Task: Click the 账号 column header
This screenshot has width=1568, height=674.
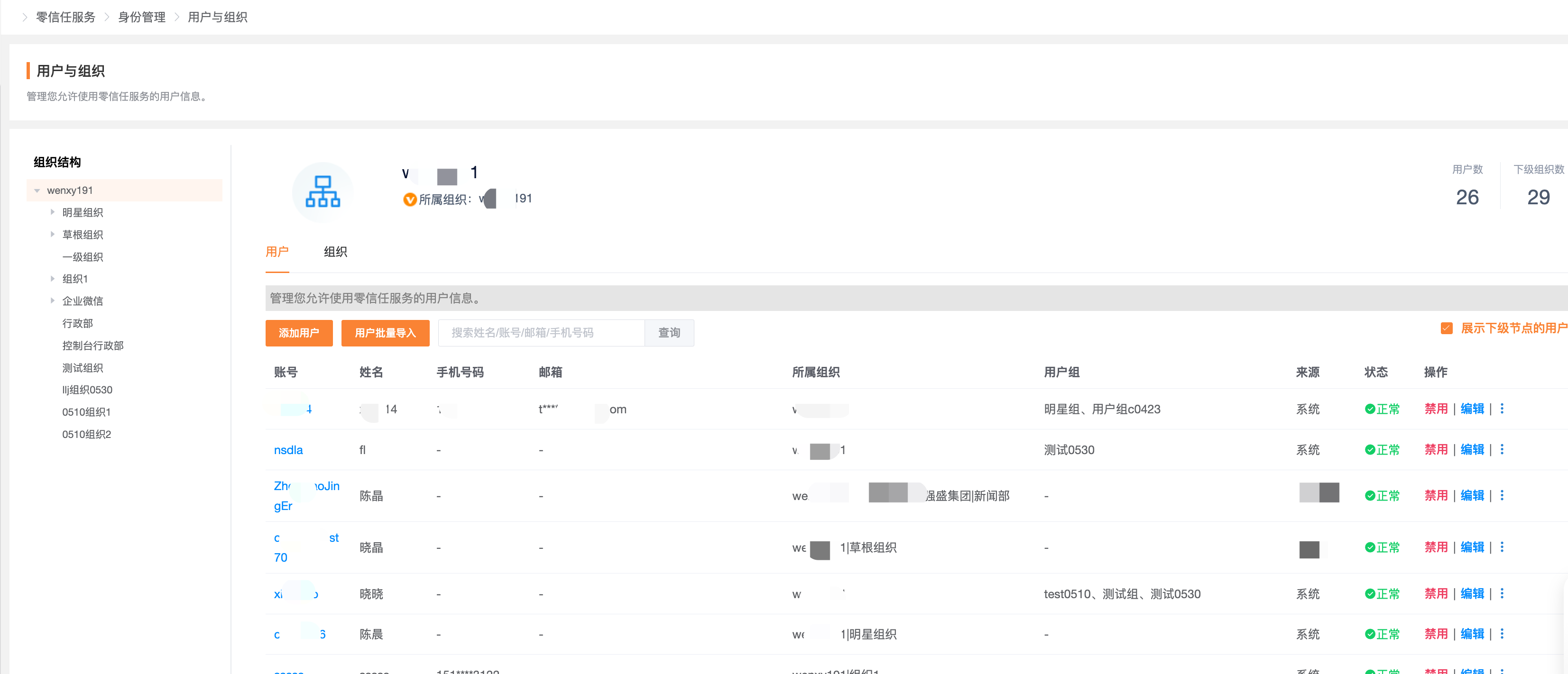Action: point(286,372)
